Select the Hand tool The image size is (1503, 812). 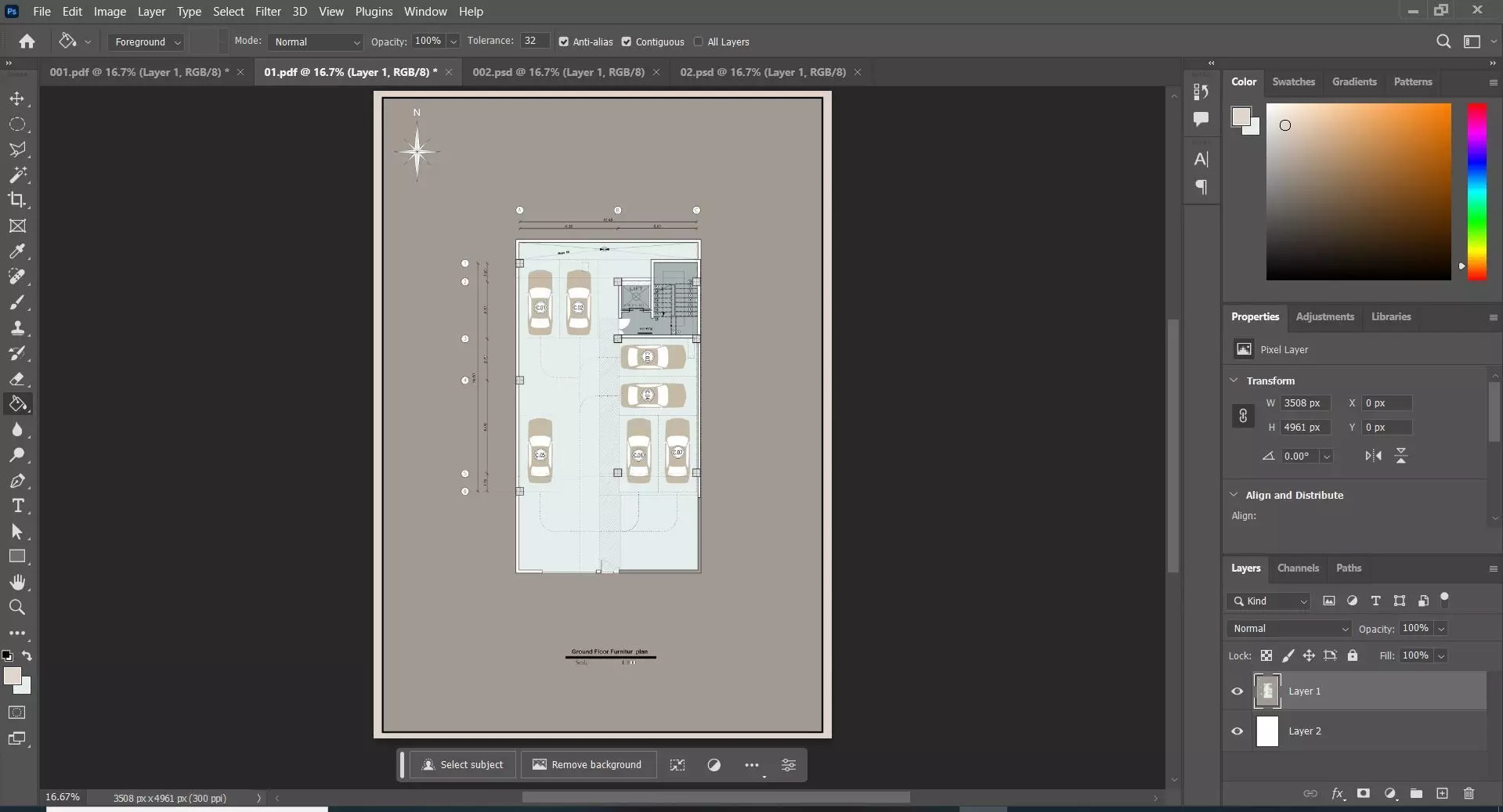click(17, 582)
